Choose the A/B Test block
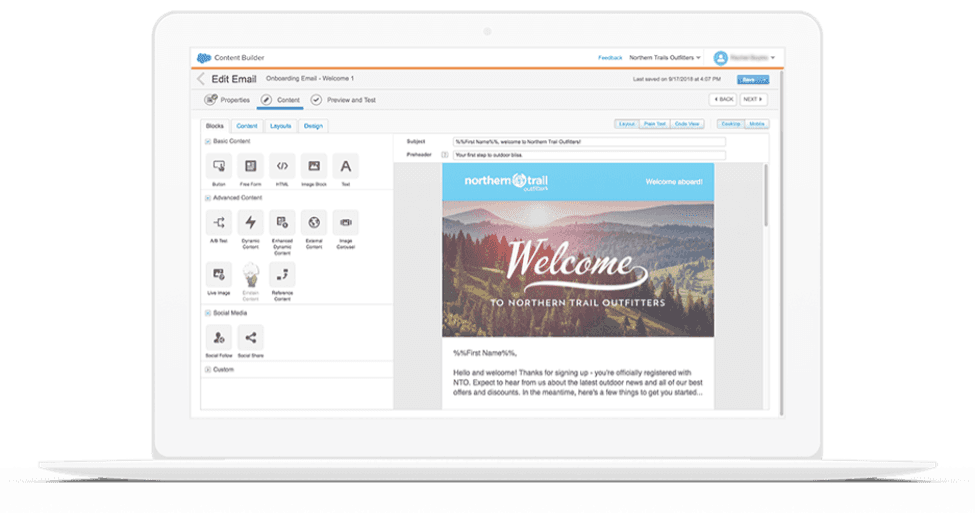Image resolution: width=979 pixels, height=516 pixels. click(x=218, y=222)
